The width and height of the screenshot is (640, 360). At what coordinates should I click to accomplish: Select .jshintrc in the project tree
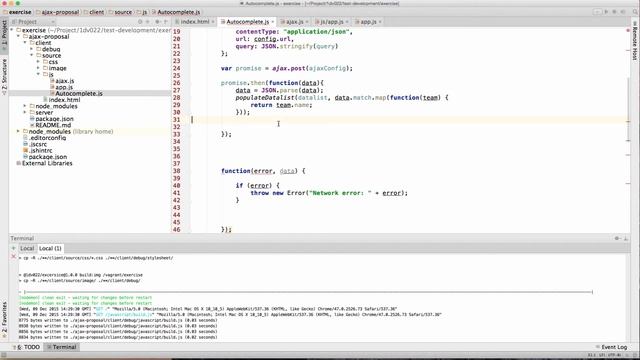(40, 151)
